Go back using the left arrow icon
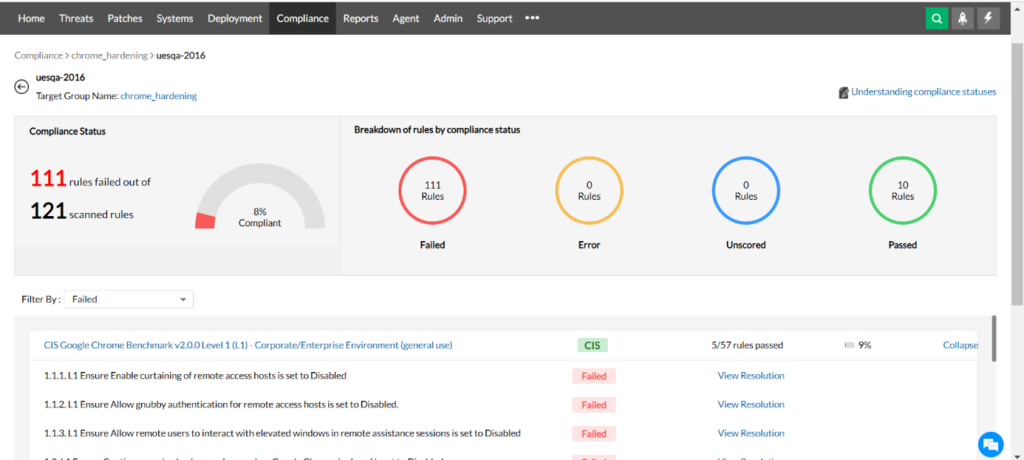The width and height of the screenshot is (1024, 460). point(22,87)
